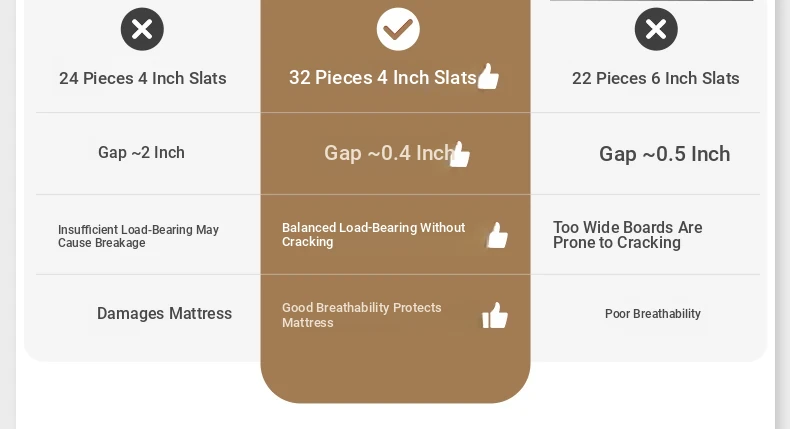790x429 pixels.
Task: Click thumbs-up icon next to Gap ~0.4 Inch
Action: (x=460, y=154)
